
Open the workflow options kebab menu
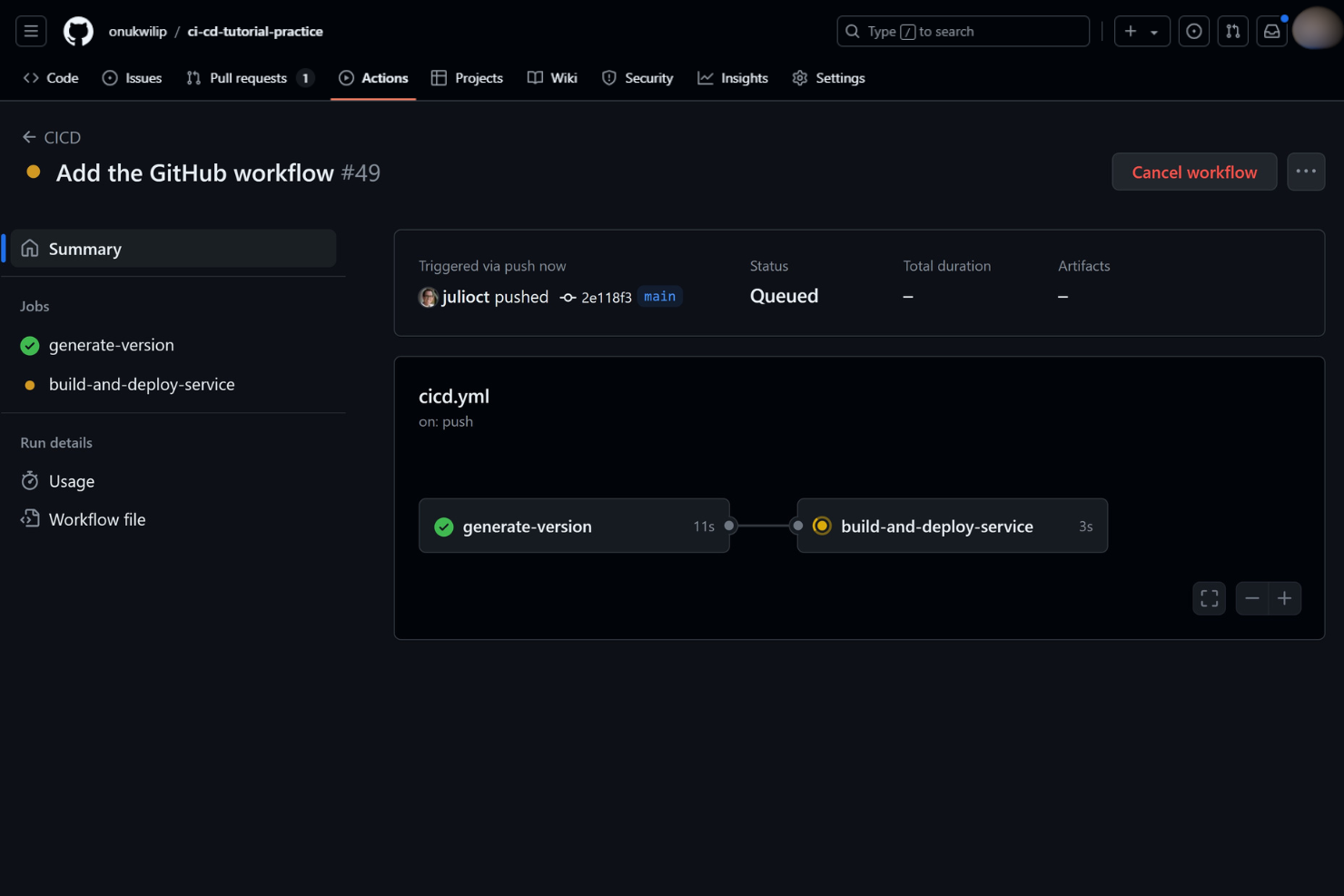point(1306,172)
